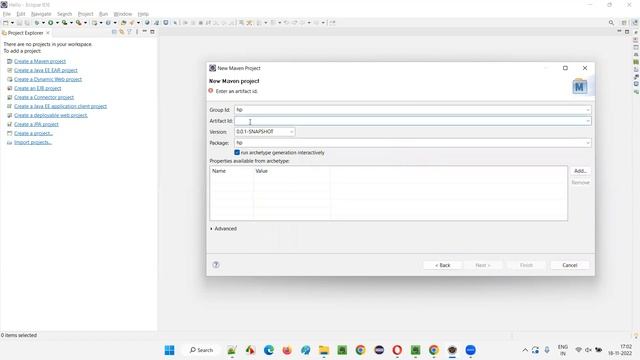The width and height of the screenshot is (640, 360).
Task: Click the filter icon in Project Explorer
Action: click(x=129, y=32)
